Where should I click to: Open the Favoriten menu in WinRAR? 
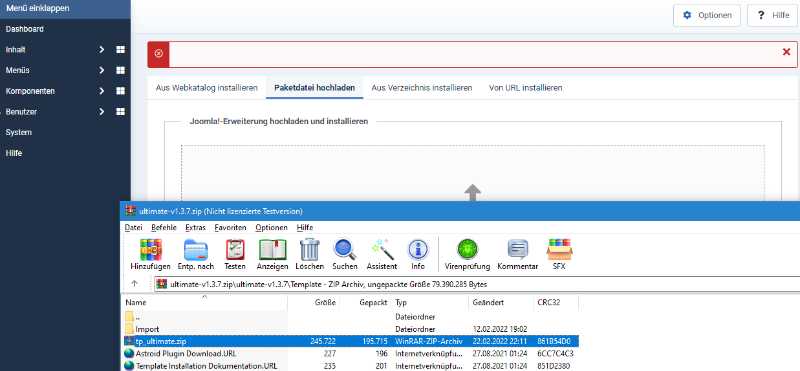pyautogui.click(x=230, y=227)
